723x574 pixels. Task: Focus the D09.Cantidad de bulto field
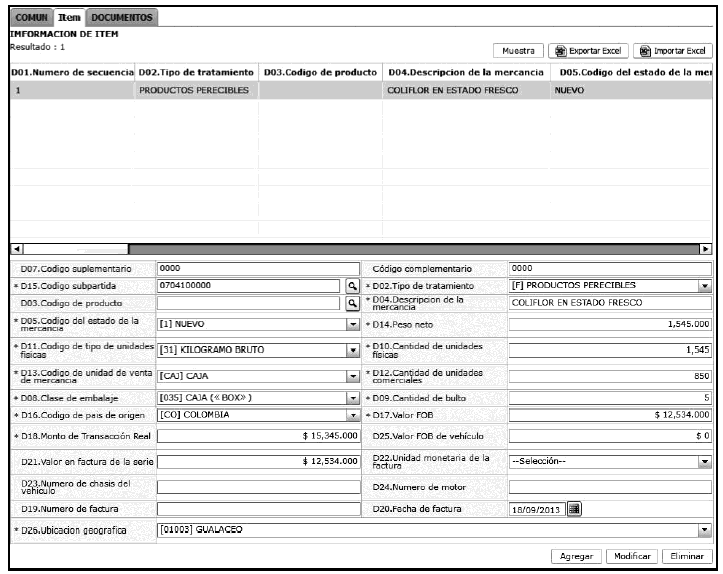pyautogui.click(x=610, y=398)
